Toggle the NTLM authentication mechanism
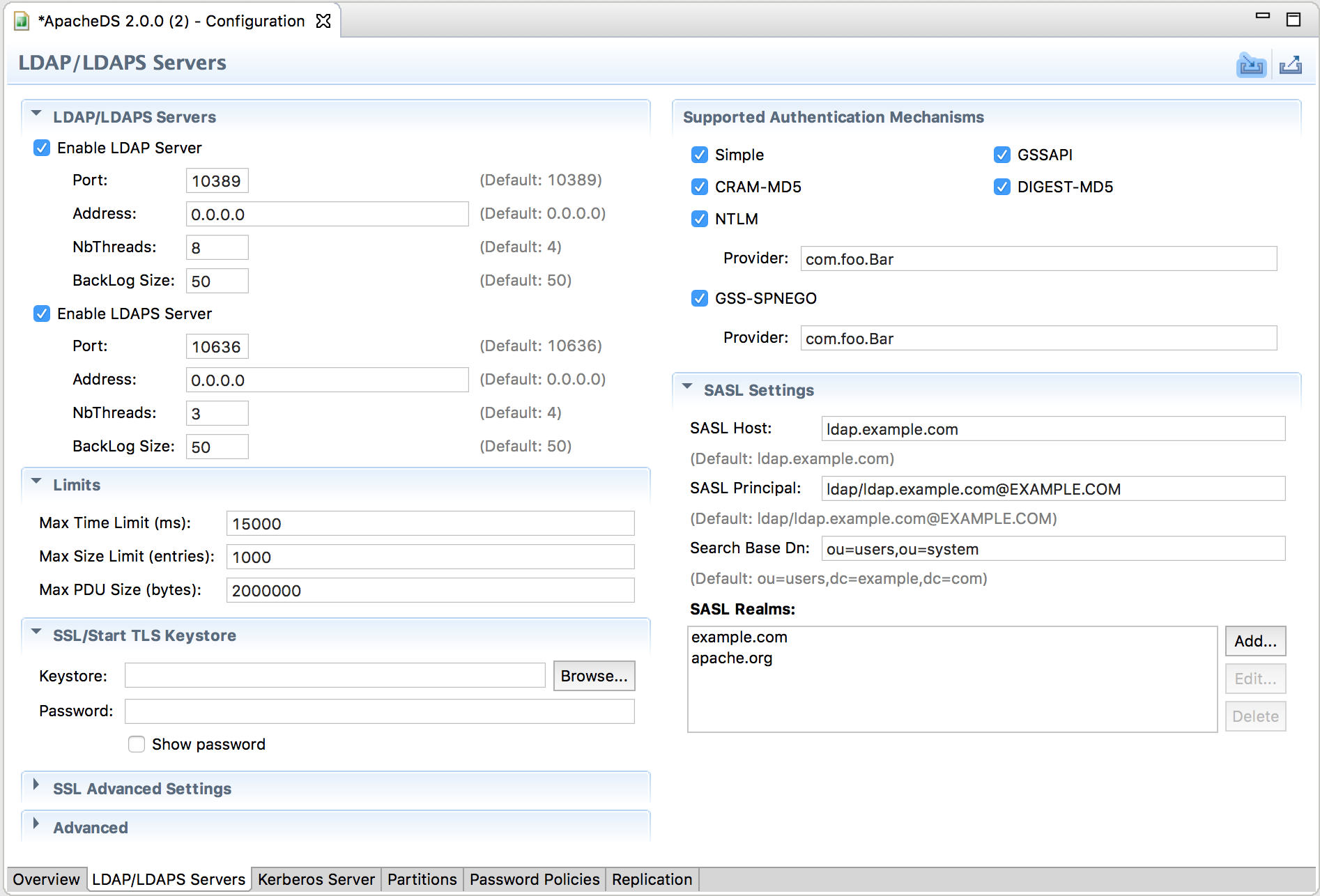The image size is (1320, 896). point(700,219)
